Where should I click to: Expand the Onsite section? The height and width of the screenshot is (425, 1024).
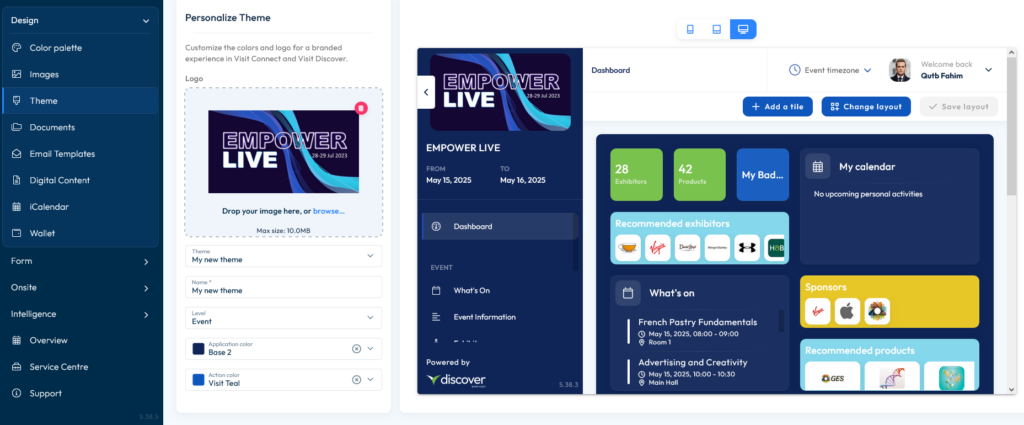146,288
